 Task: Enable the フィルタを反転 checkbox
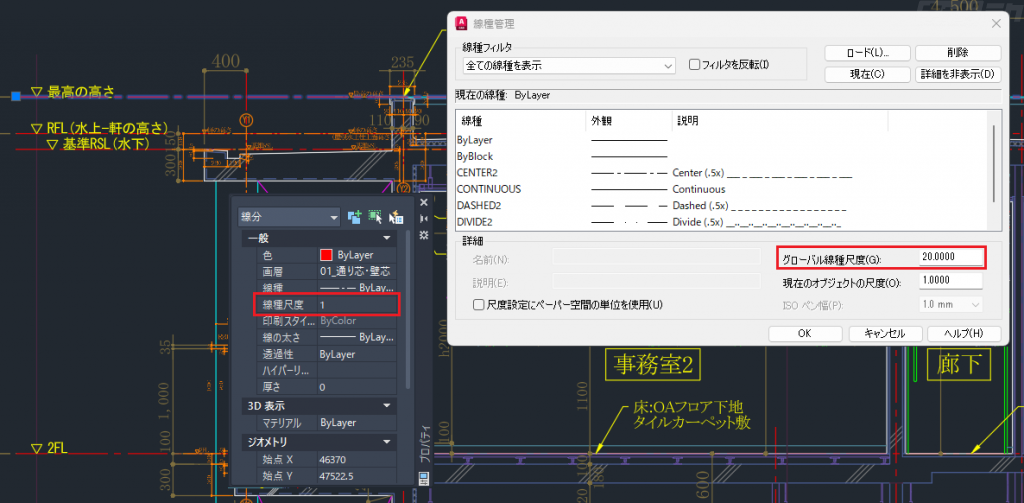695,66
